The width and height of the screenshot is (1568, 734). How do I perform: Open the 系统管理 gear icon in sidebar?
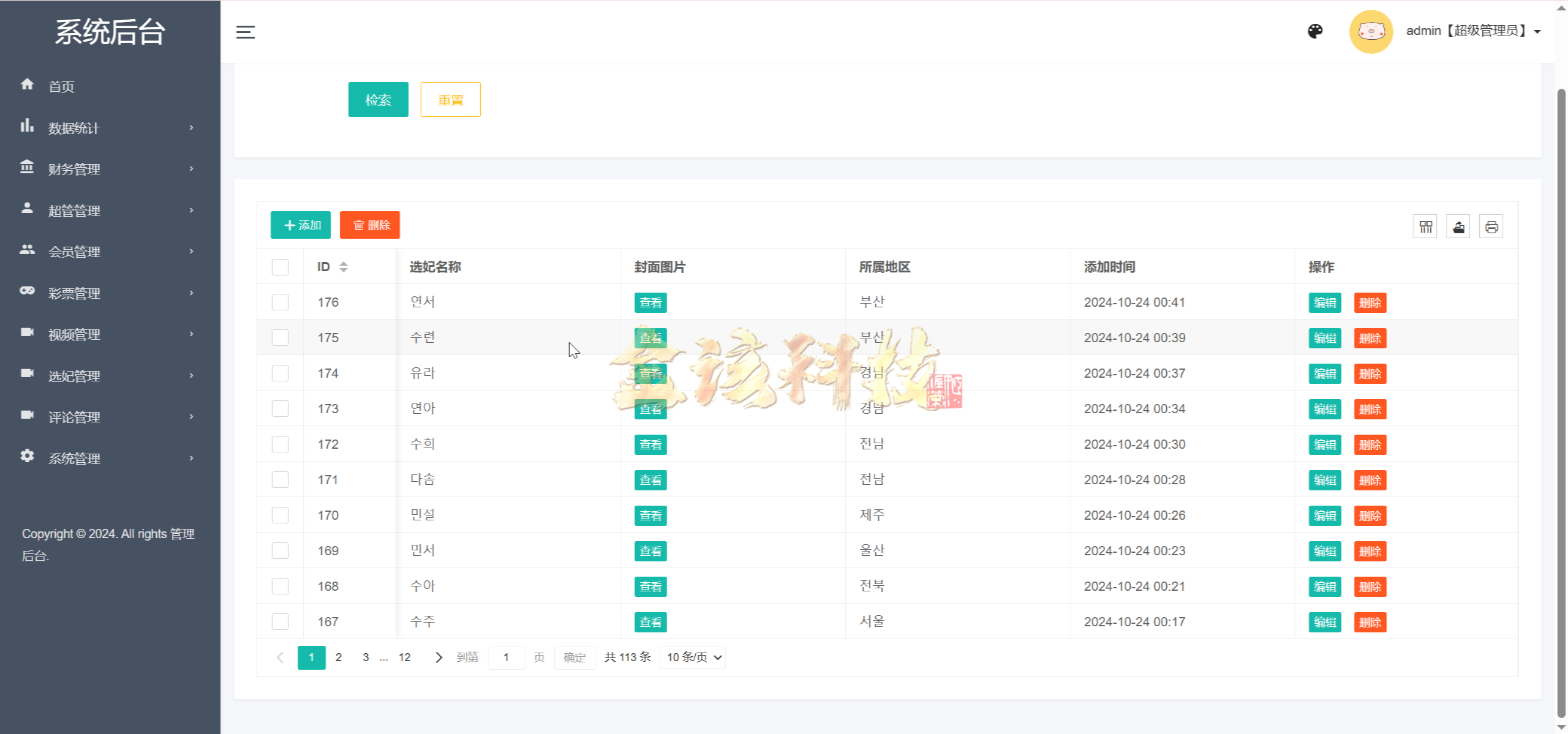click(28, 457)
